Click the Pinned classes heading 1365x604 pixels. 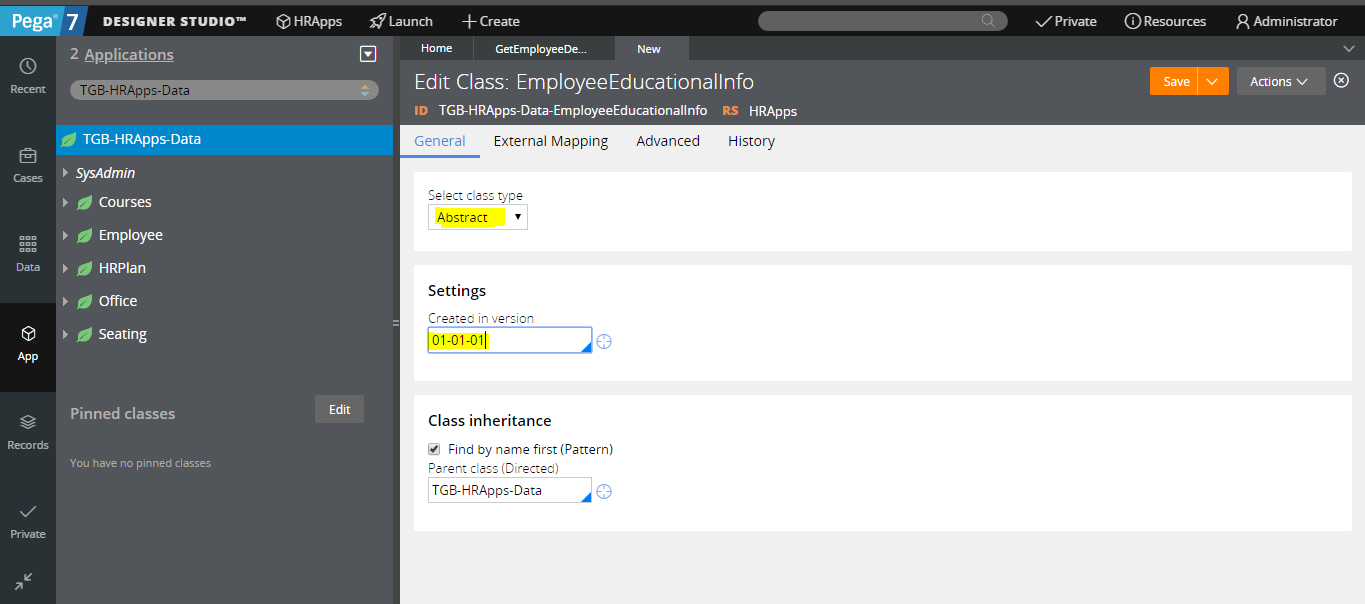tap(122, 413)
